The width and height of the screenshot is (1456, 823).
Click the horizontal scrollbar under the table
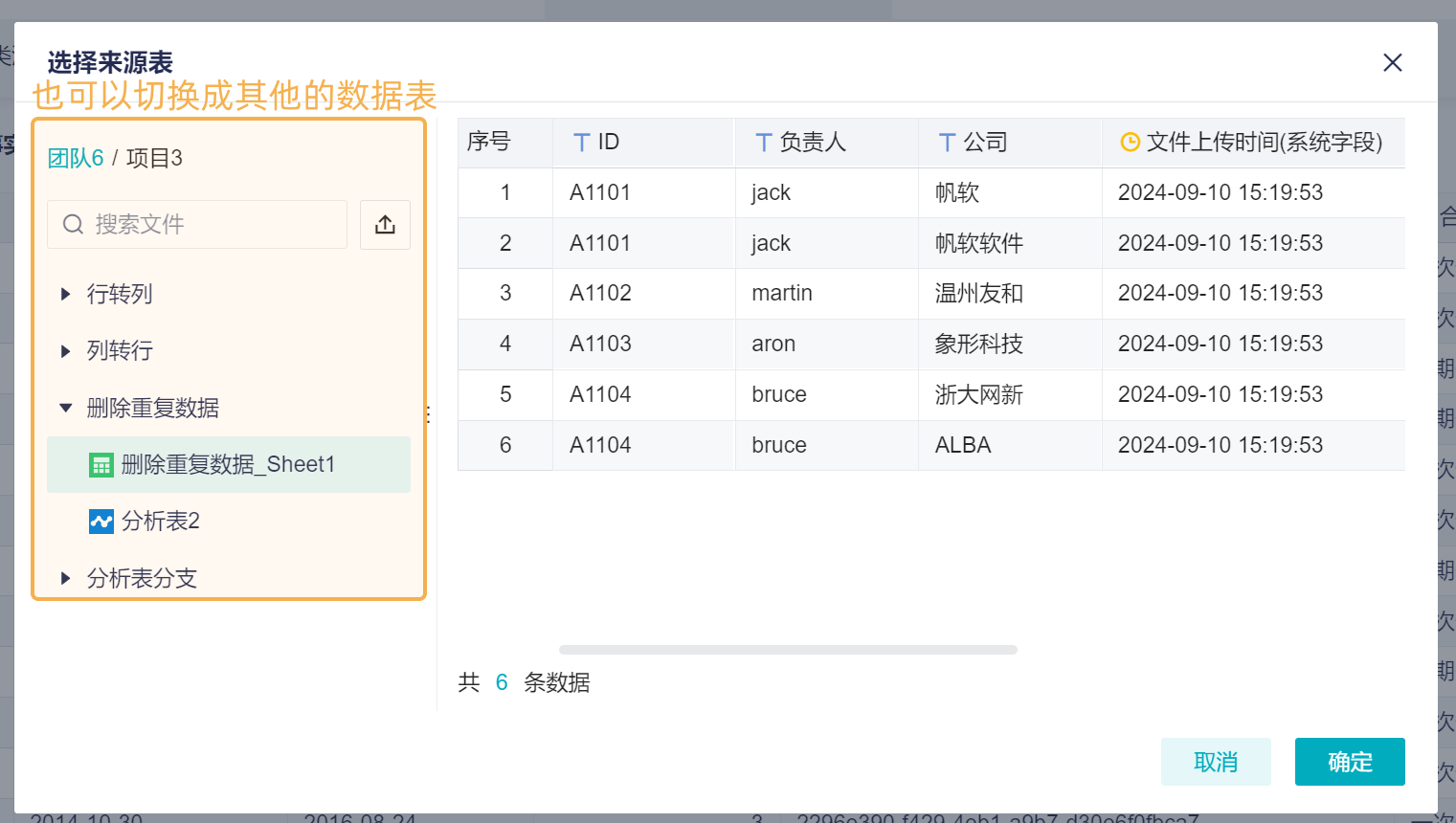[787, 650]
